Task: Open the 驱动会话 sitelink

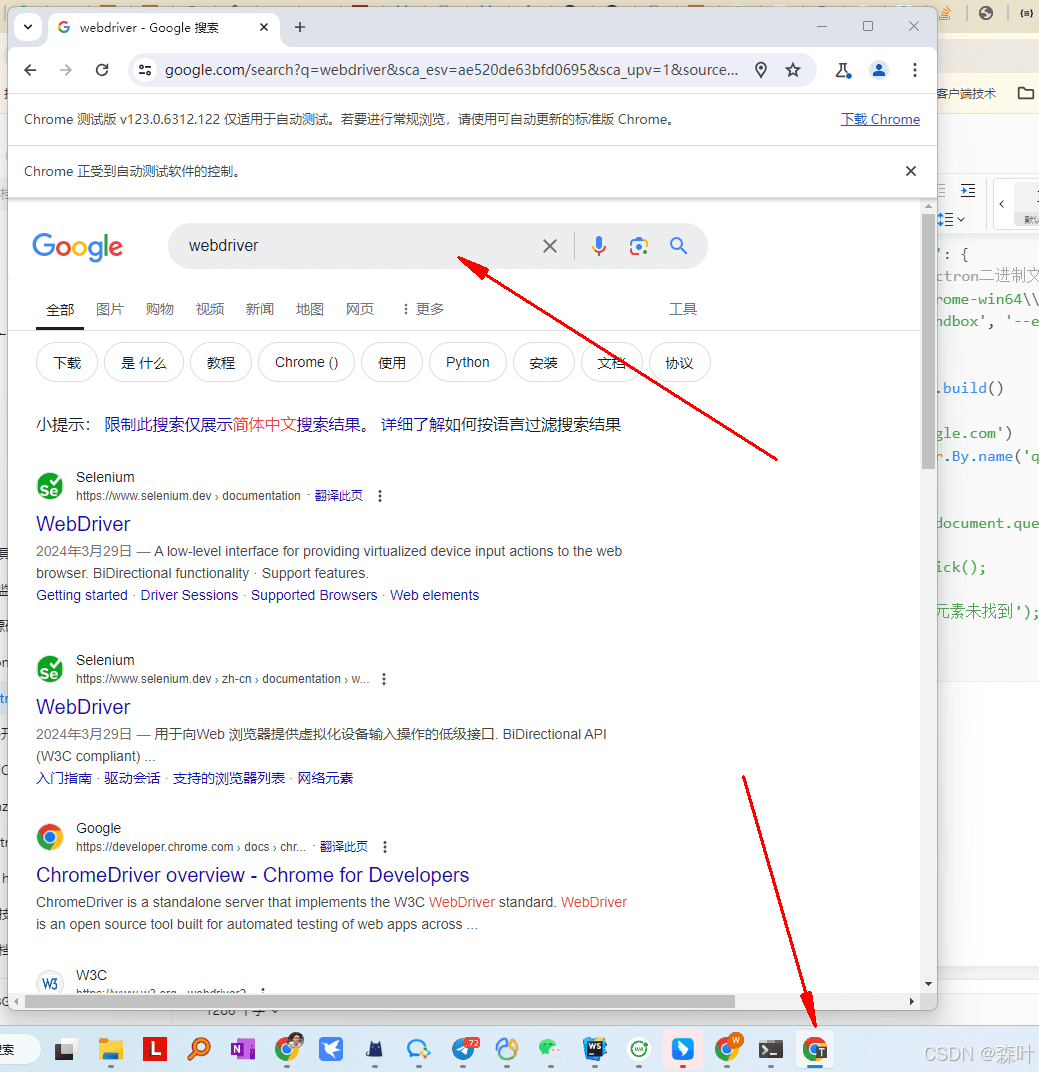Action: pos(132,779)
